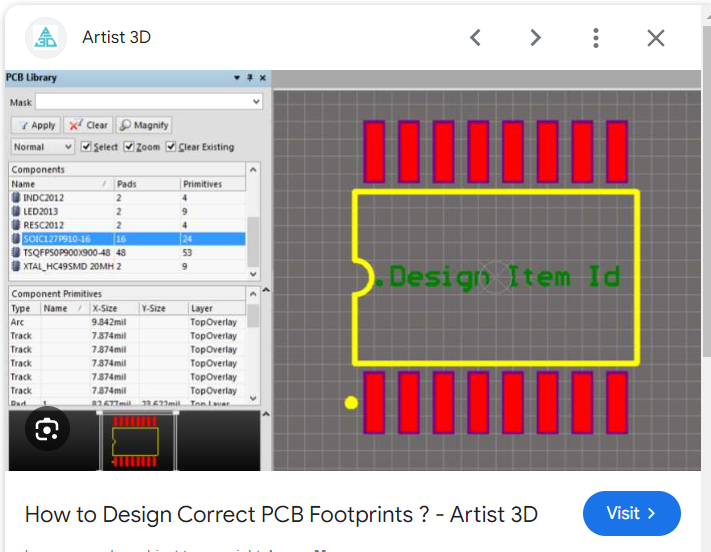Open the three-dot more options menu
Image resolution: width=711 pixels, height=552 pixels.
click(596, 38)
